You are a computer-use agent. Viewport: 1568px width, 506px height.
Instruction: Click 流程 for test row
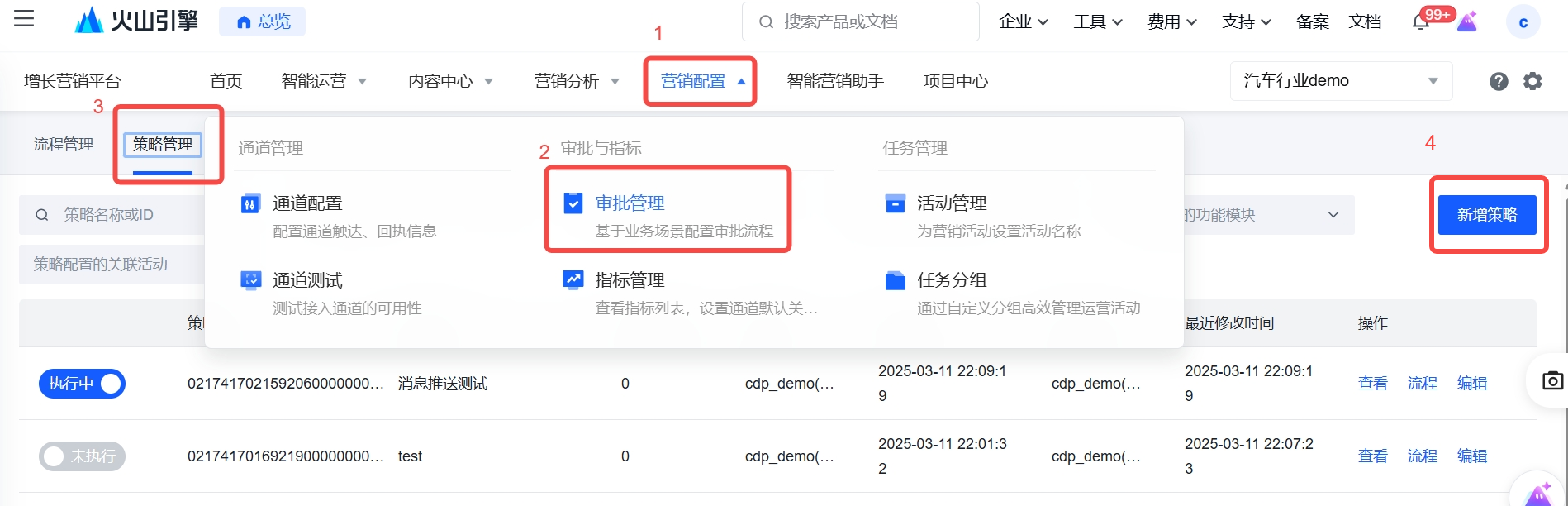(1423, 456)
